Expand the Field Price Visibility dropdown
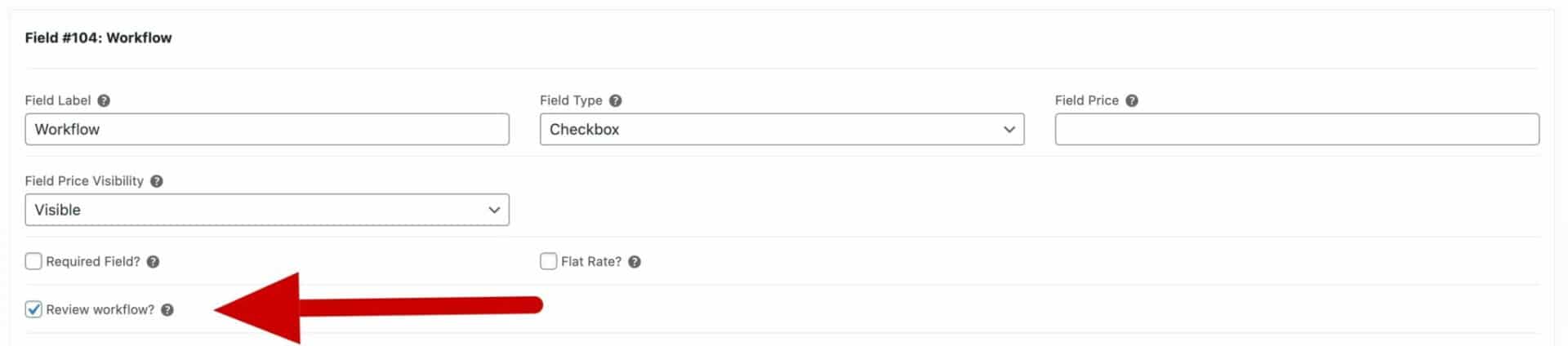Viewport: 1568px width, 346px height. (267, 210)
